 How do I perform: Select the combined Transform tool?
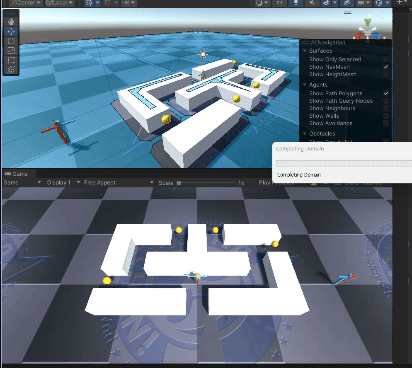click(x=11, y=69)
